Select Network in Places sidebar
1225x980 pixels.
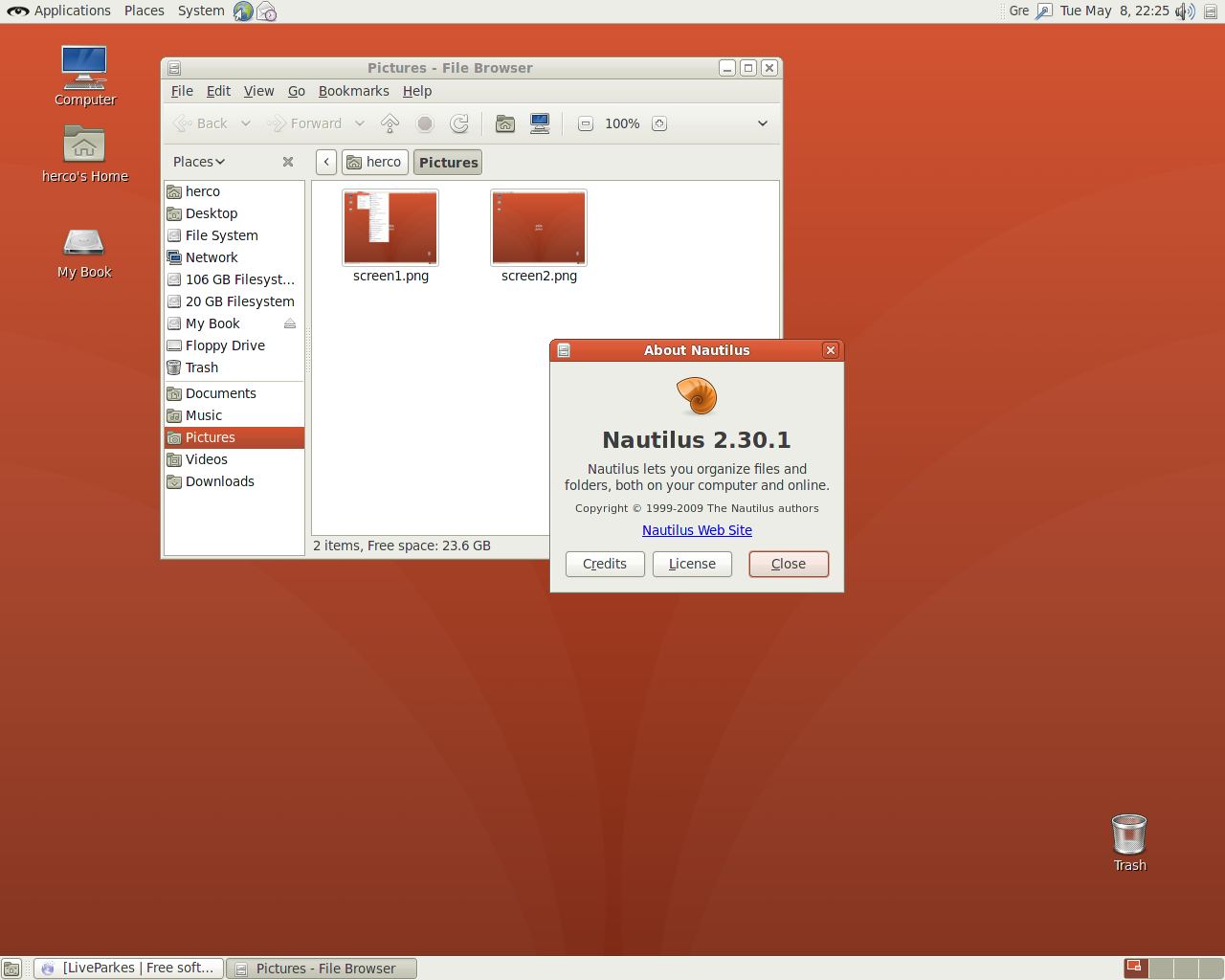234,257
